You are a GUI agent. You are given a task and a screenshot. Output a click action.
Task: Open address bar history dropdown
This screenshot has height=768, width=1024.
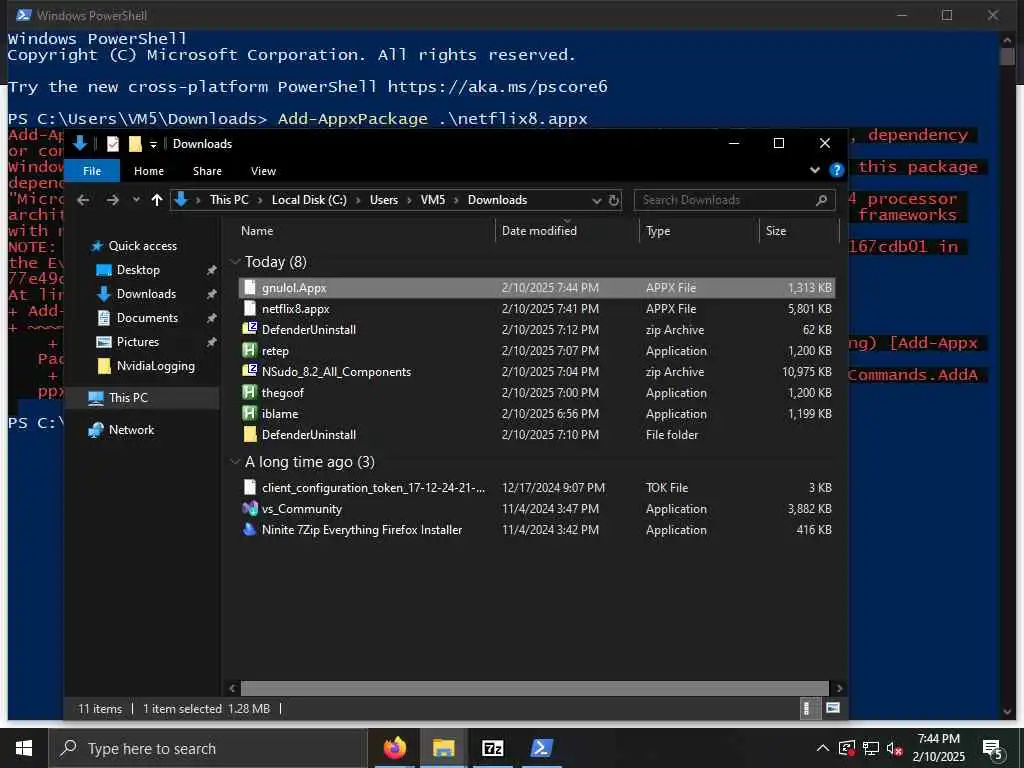(596, 200)
